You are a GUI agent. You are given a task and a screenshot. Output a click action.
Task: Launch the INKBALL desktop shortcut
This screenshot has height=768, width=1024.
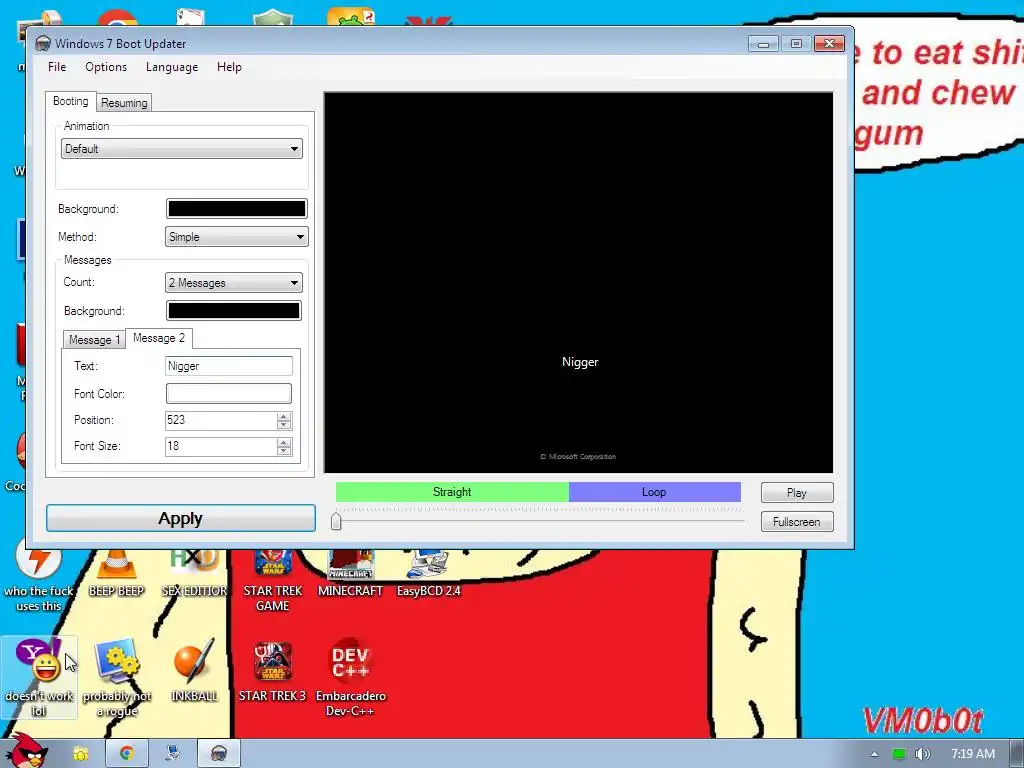(x=194, y=671)
